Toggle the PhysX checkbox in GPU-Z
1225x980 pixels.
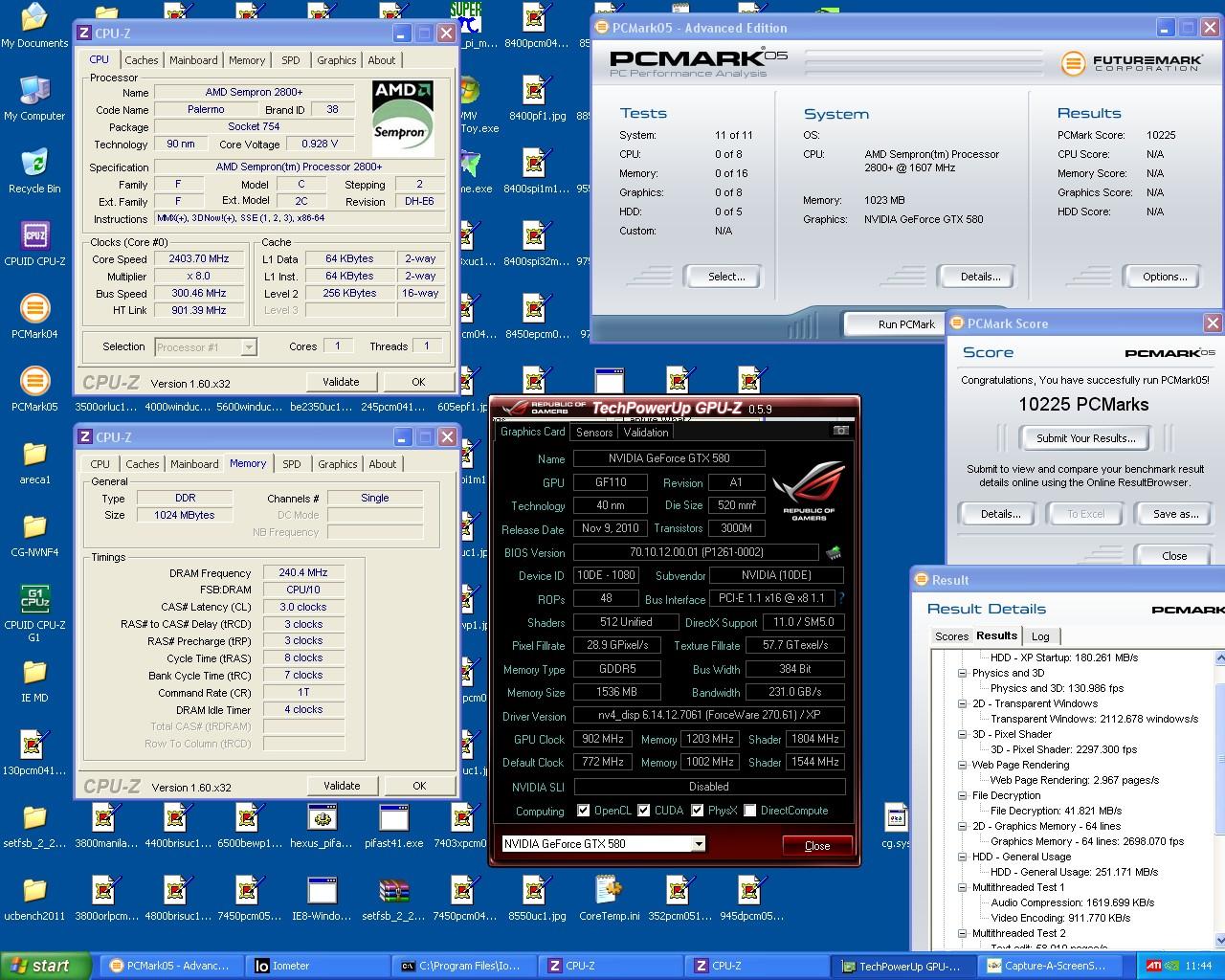[697, 811]
